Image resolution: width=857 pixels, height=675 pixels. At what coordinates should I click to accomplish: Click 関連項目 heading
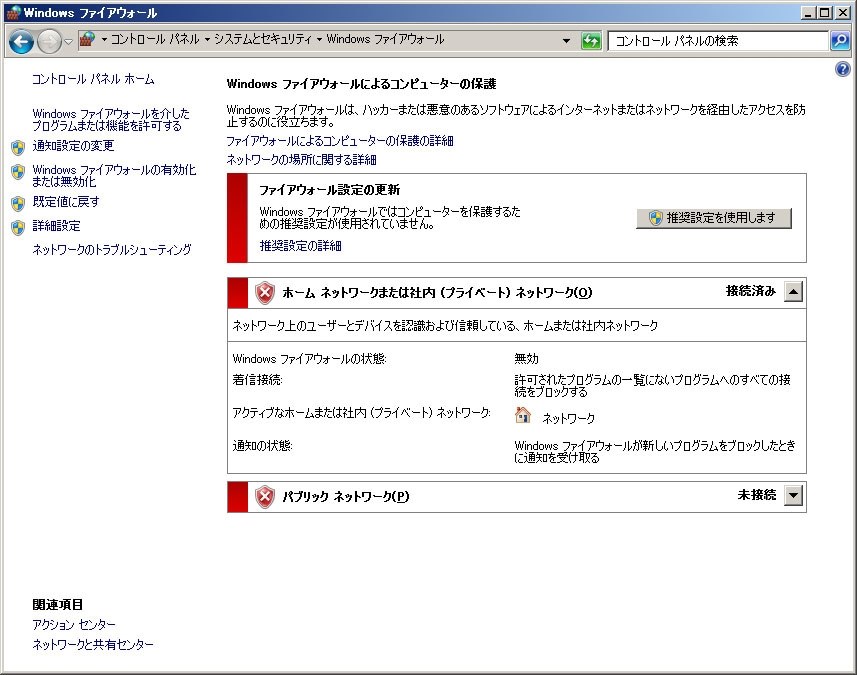tap(57, 604)
